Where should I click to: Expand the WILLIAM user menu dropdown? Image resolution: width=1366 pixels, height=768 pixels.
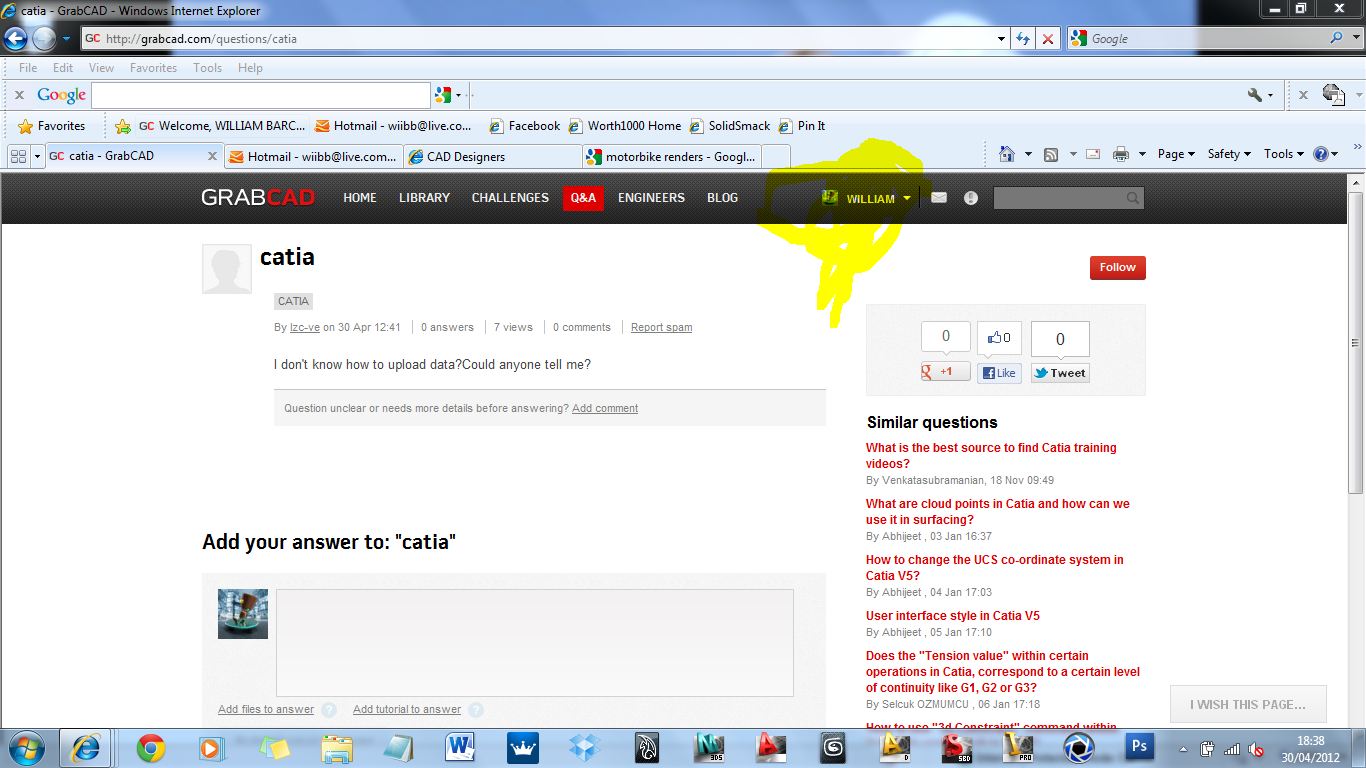click(907, 198)
